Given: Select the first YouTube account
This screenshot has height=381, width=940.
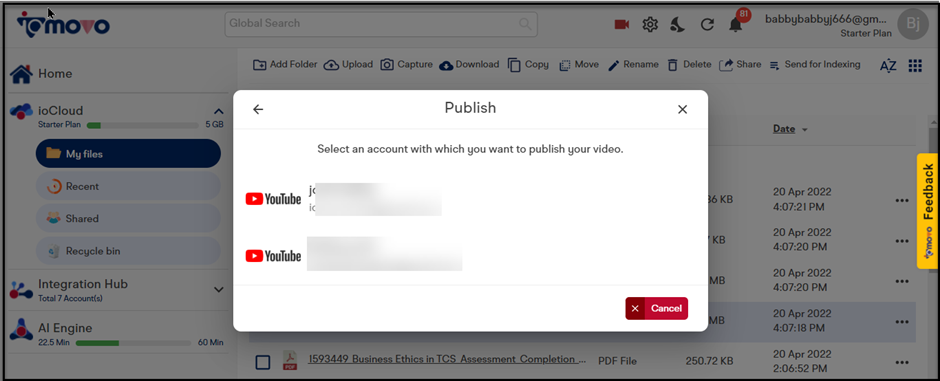Looking at the screenshot, I should (344, 199).
